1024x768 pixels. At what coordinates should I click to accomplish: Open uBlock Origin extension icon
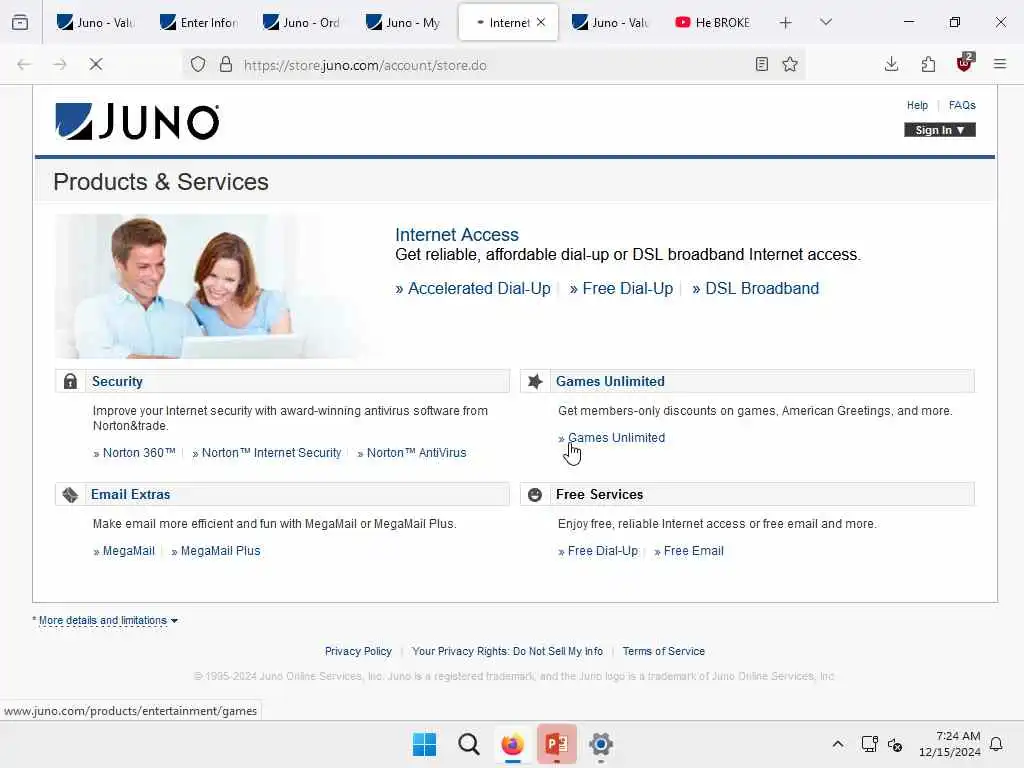click(965, 63)
